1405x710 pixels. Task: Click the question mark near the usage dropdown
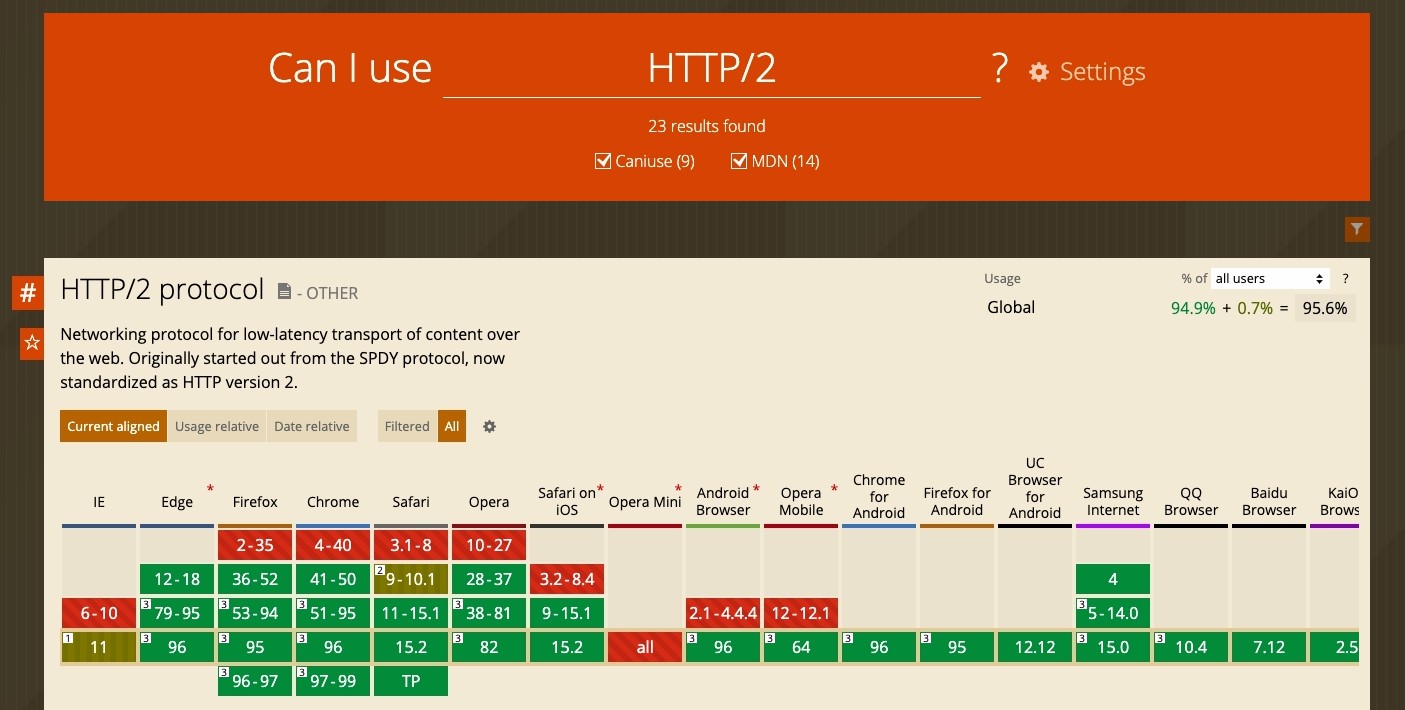(x=1345, y=279)
